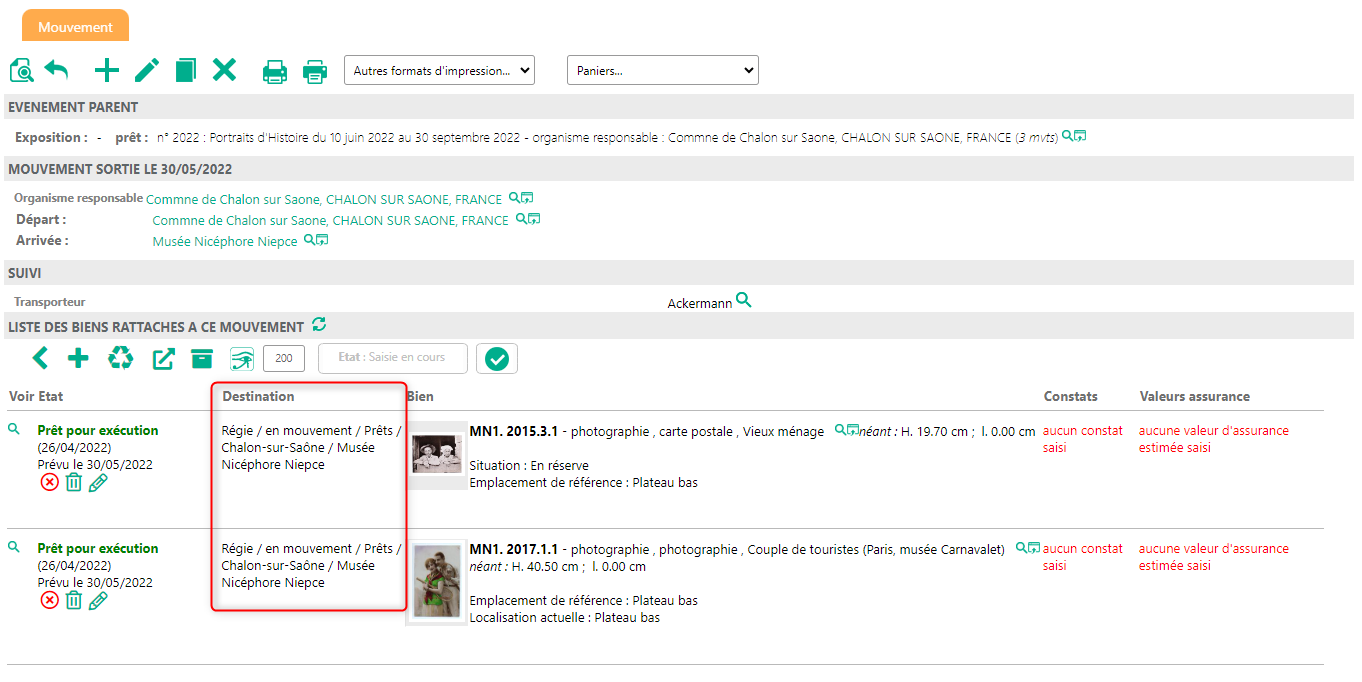This screenshot has height=682, width=1362.
Task: Select the Mouvement tab
Action: 76,26
